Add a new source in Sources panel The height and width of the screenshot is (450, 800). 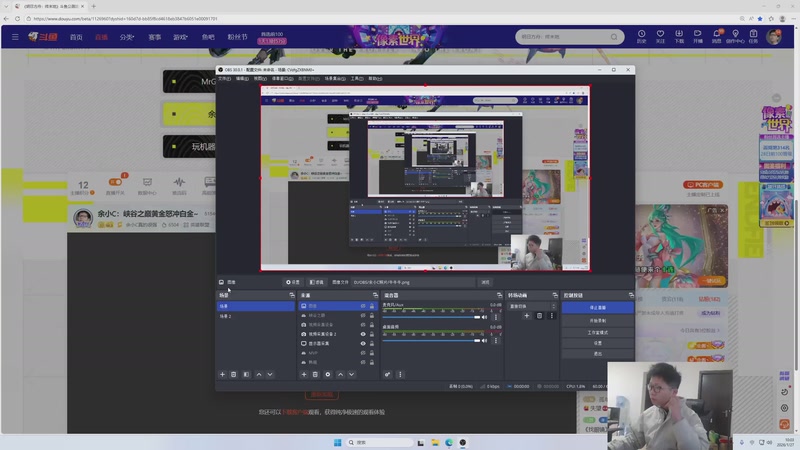304,374
